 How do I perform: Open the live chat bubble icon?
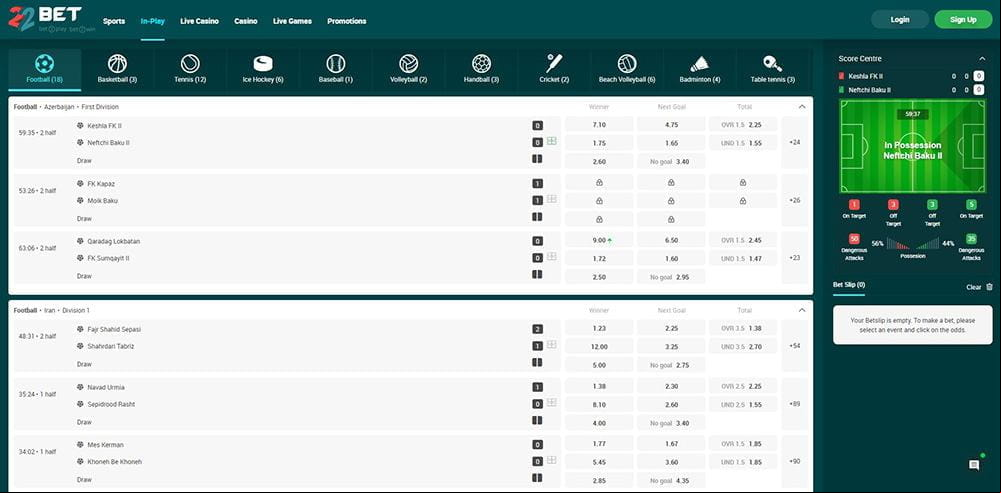point(974,466)
